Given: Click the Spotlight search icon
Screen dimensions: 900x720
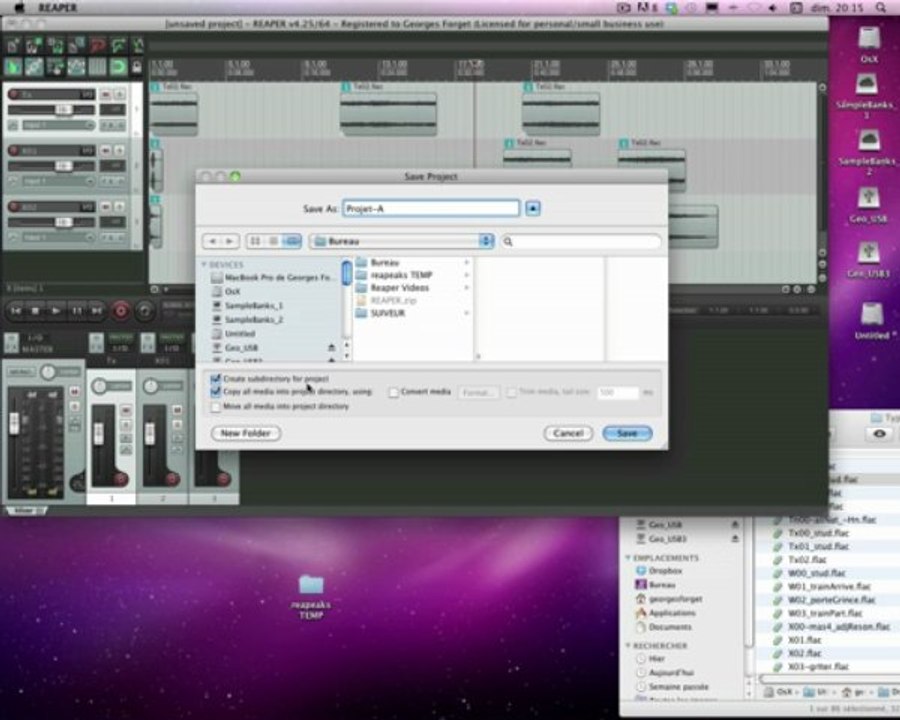Looking at the screenshot, I should click(x=880, y=7).
